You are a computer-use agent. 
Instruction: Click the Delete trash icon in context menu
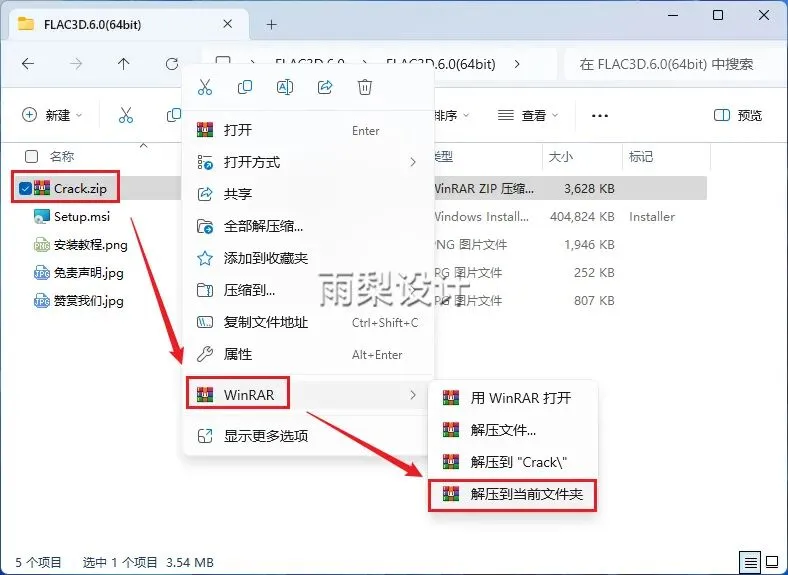365,87
